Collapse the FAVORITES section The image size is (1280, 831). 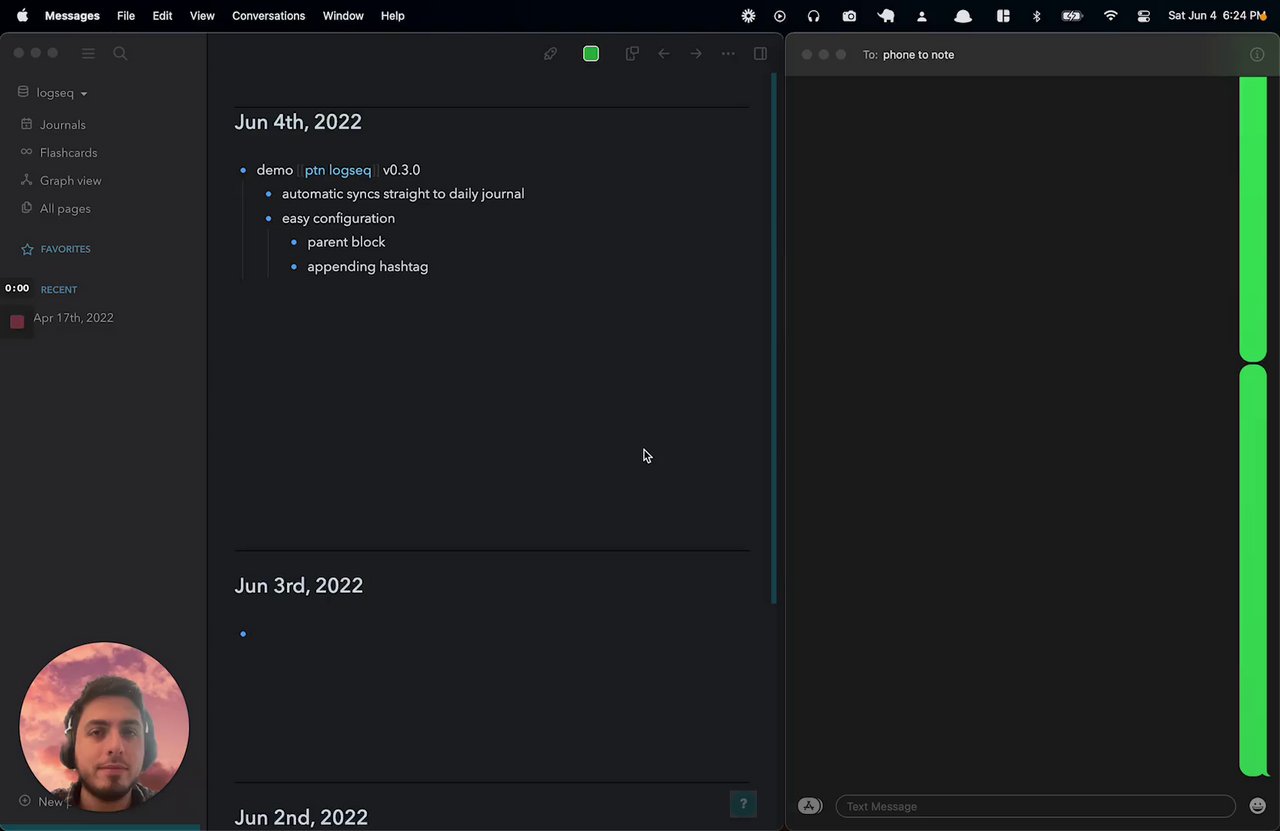point(65,249)
